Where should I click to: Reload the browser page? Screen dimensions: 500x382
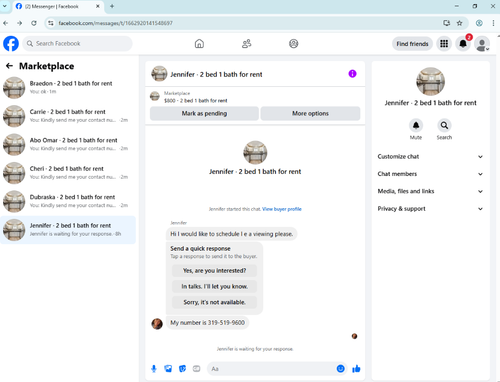(34, 23)
